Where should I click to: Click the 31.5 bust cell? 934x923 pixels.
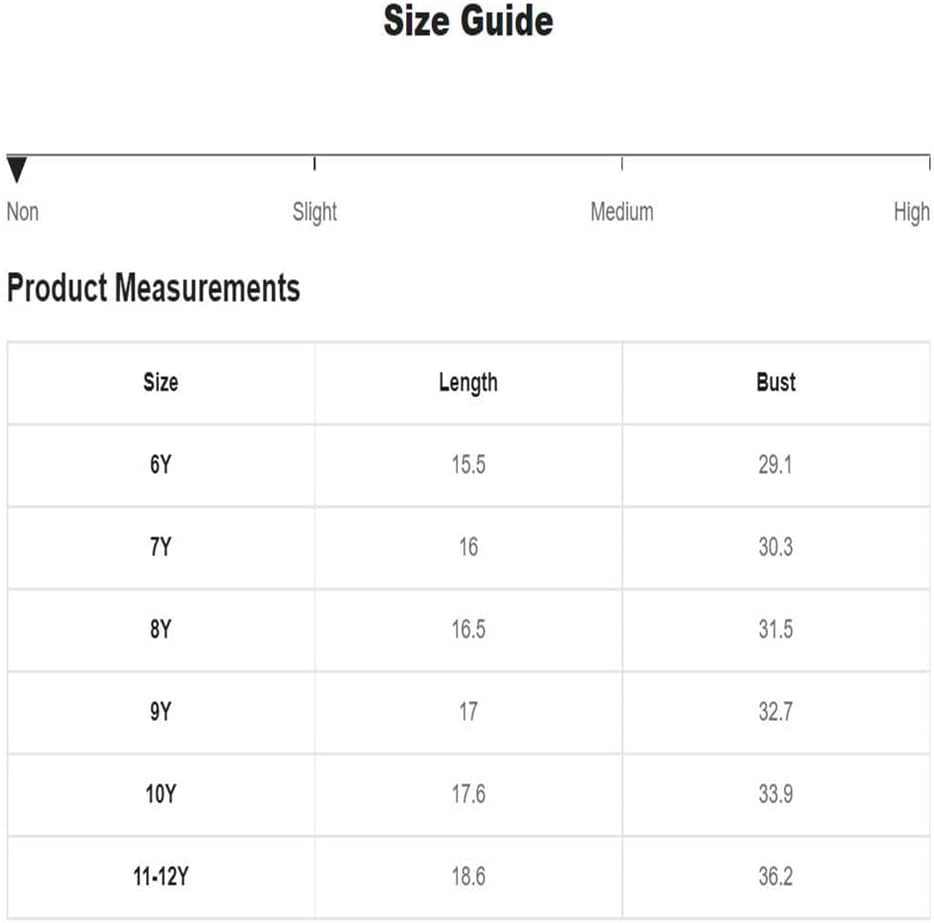776,630
